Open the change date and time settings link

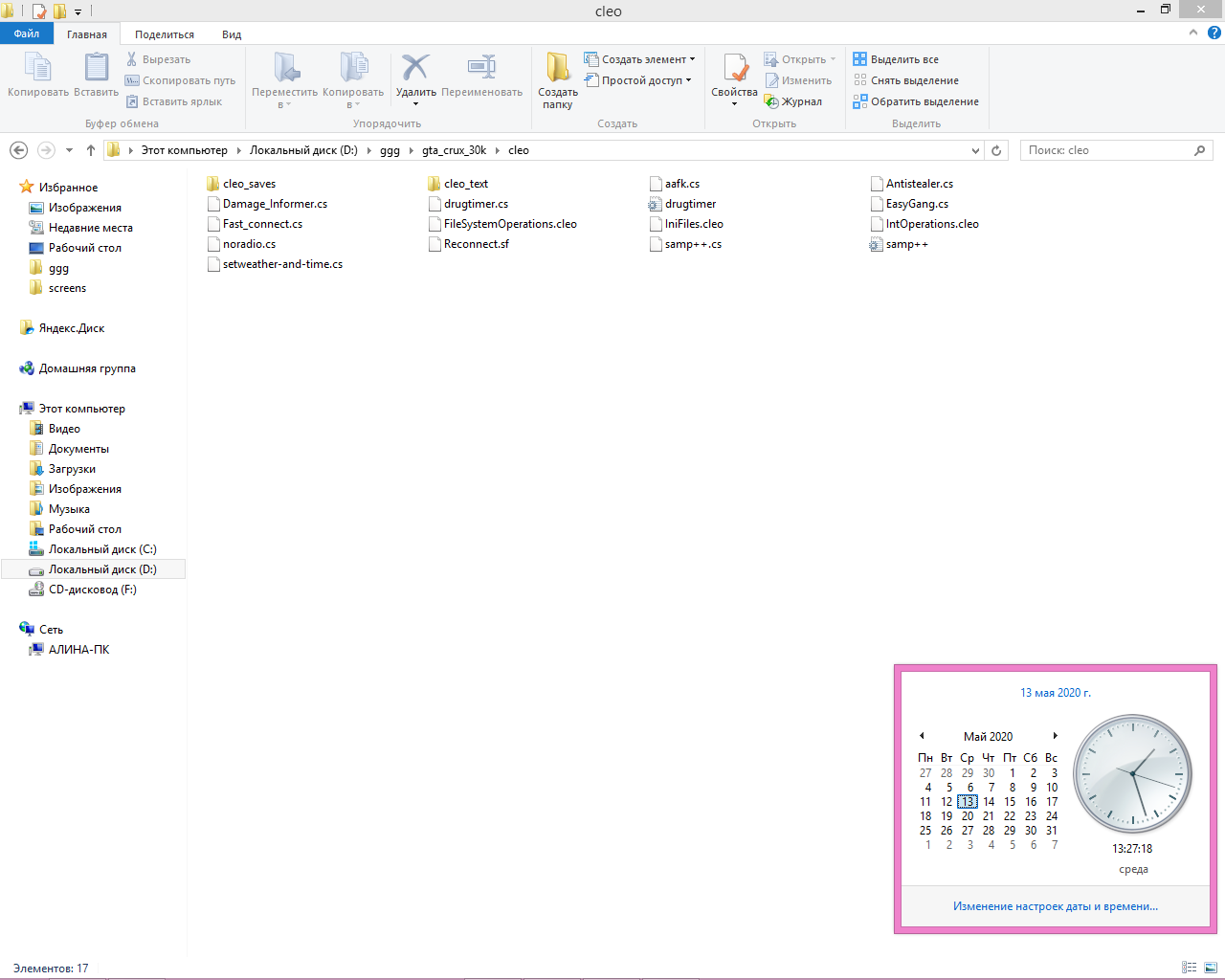1055,906
